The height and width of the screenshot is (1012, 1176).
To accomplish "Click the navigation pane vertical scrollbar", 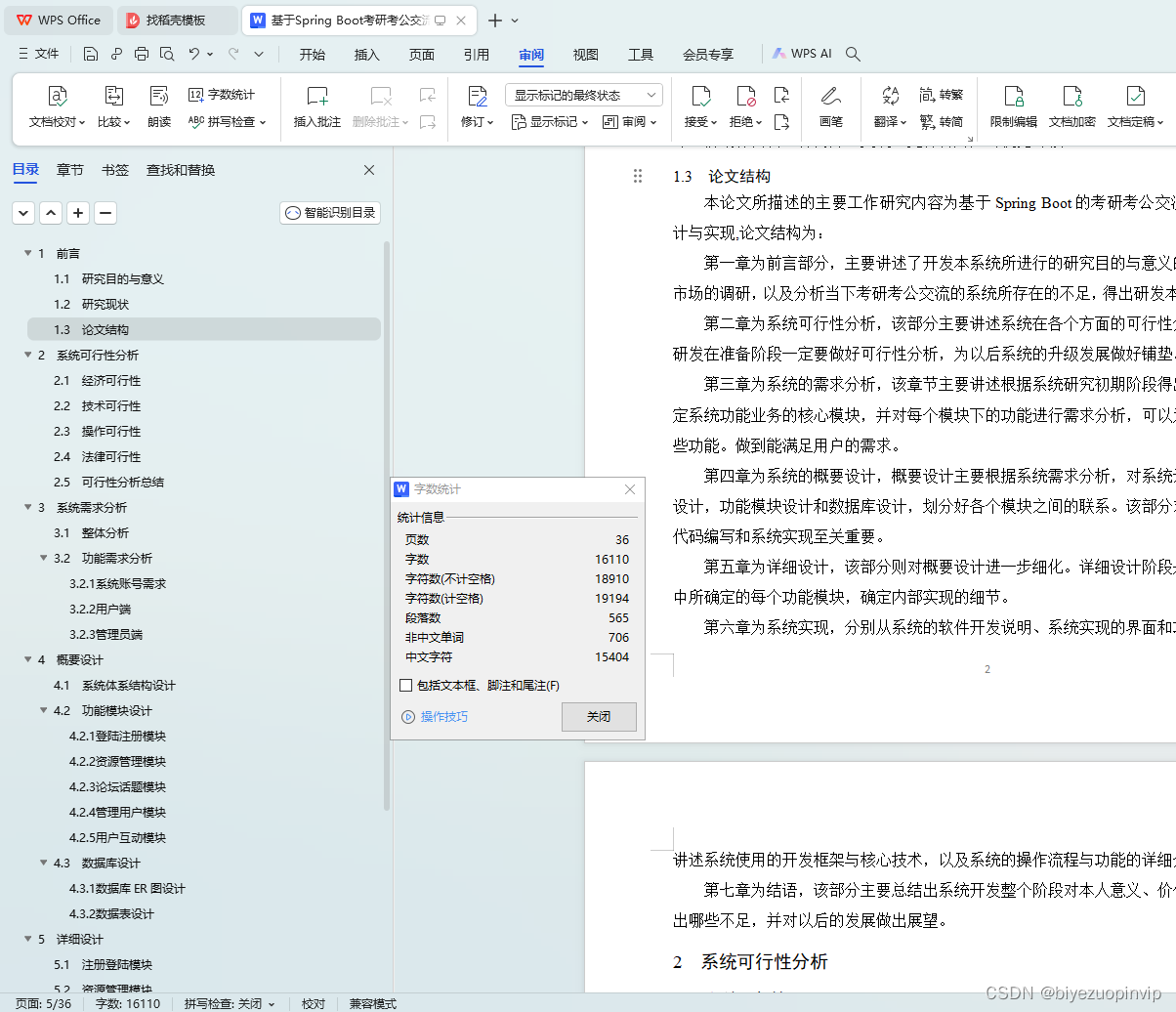I will tap(387, 526).
